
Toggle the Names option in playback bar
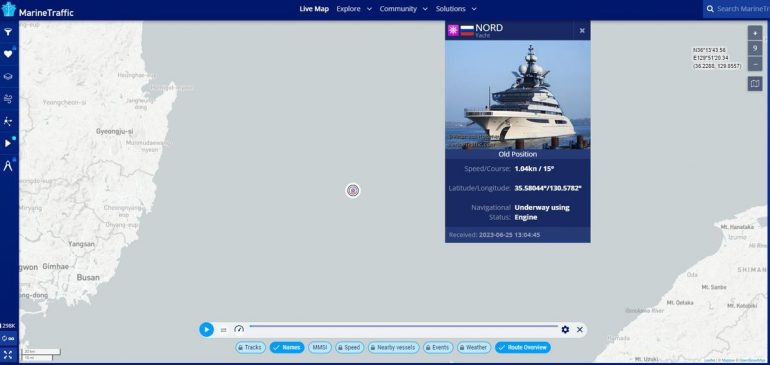pos(287,347)
